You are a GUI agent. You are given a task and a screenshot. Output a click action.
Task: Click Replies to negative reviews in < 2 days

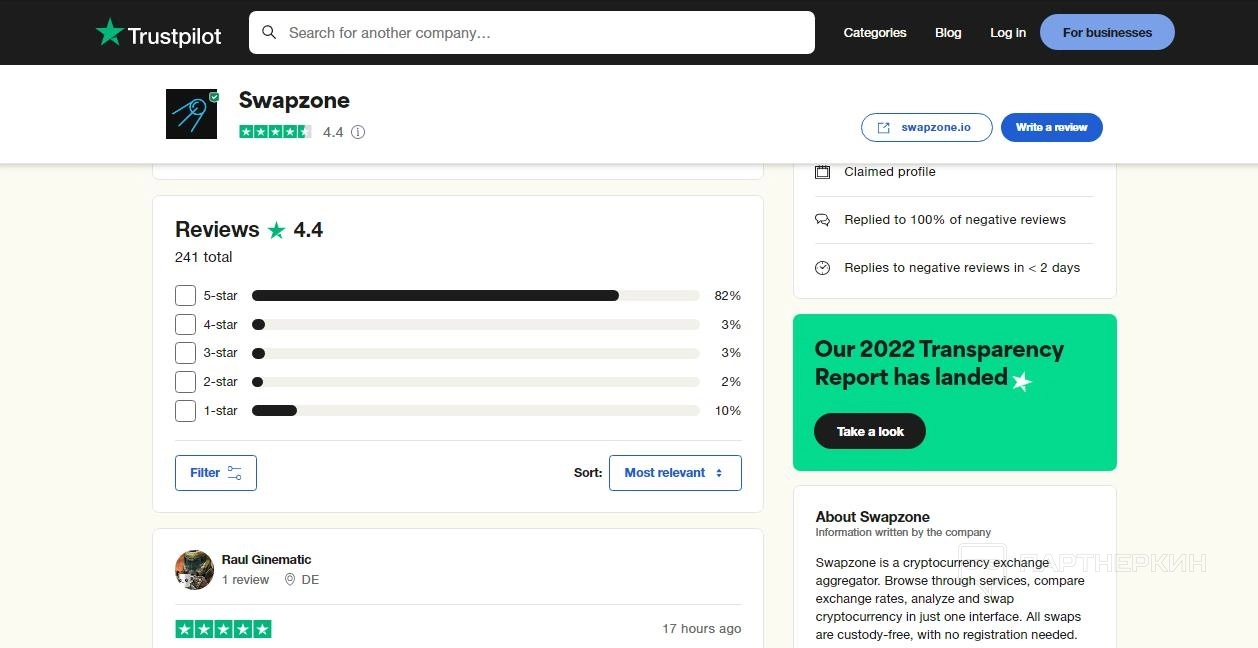(x=962, y=268)
